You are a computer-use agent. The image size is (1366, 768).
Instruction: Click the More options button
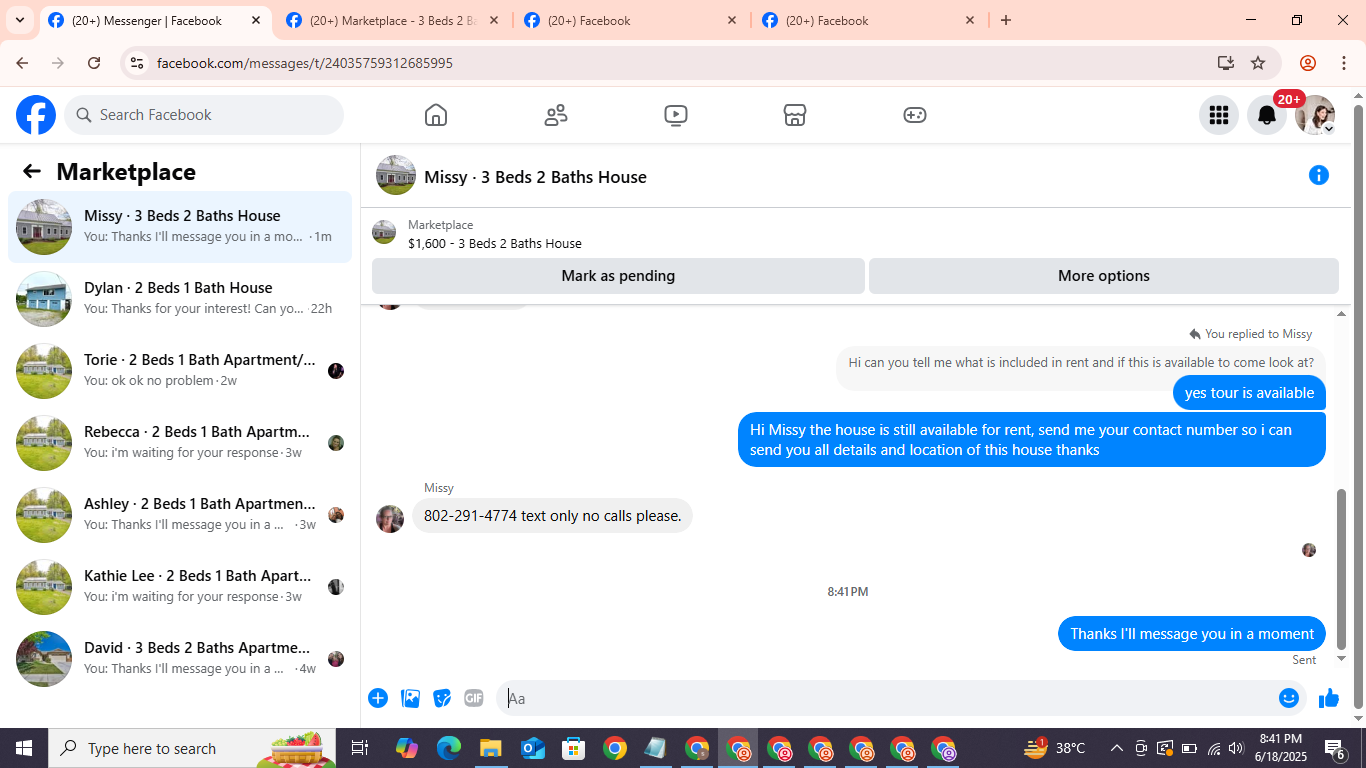[x=1104, y=276]
